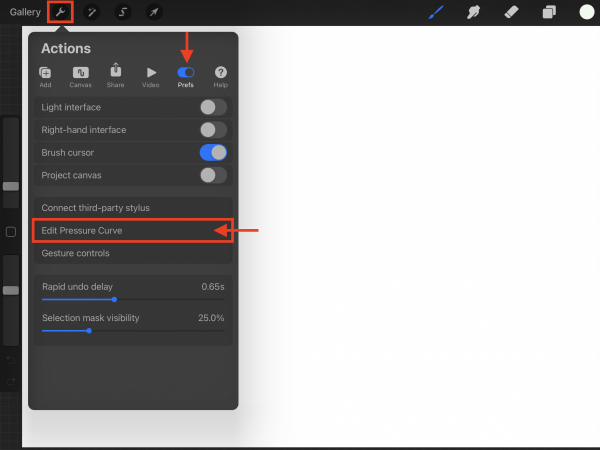Viewport: 600px width, 450px height.
Task: Open Edit Pressure Curve
Action: [x=133, y=230]
